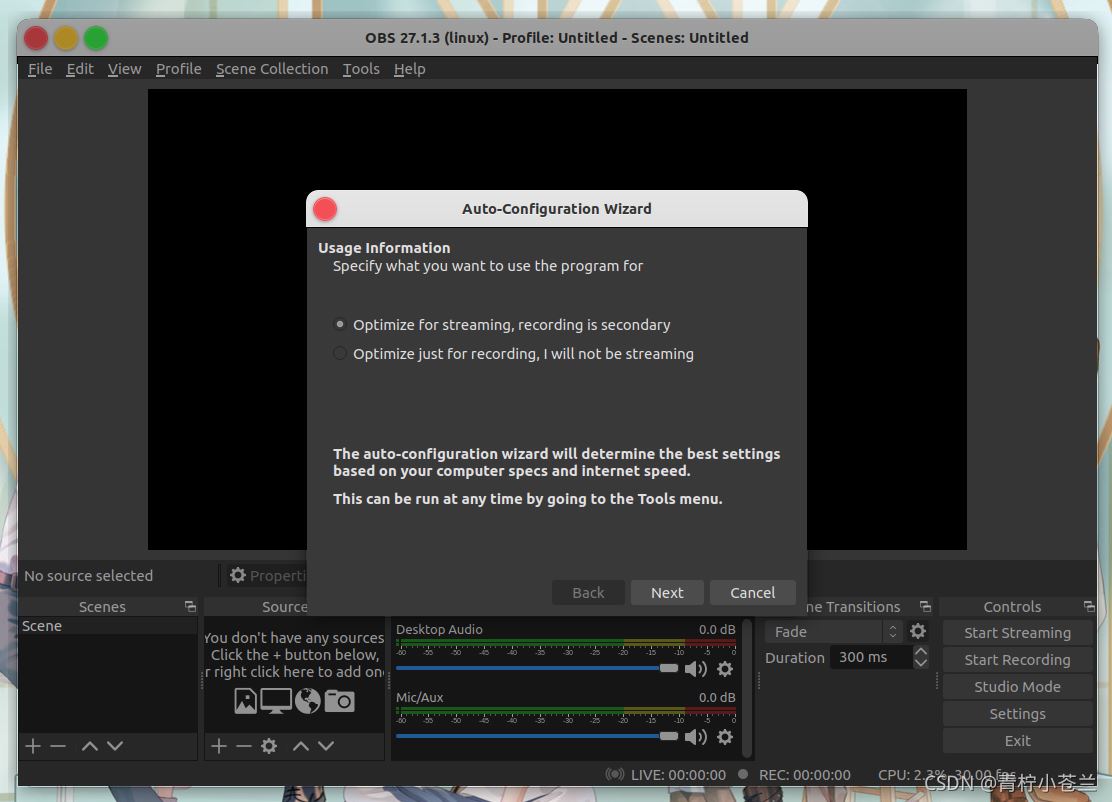The image size is (1112, 802).
Task: Mute the Desktop Audio speaker icon
Action: (696, 669)
